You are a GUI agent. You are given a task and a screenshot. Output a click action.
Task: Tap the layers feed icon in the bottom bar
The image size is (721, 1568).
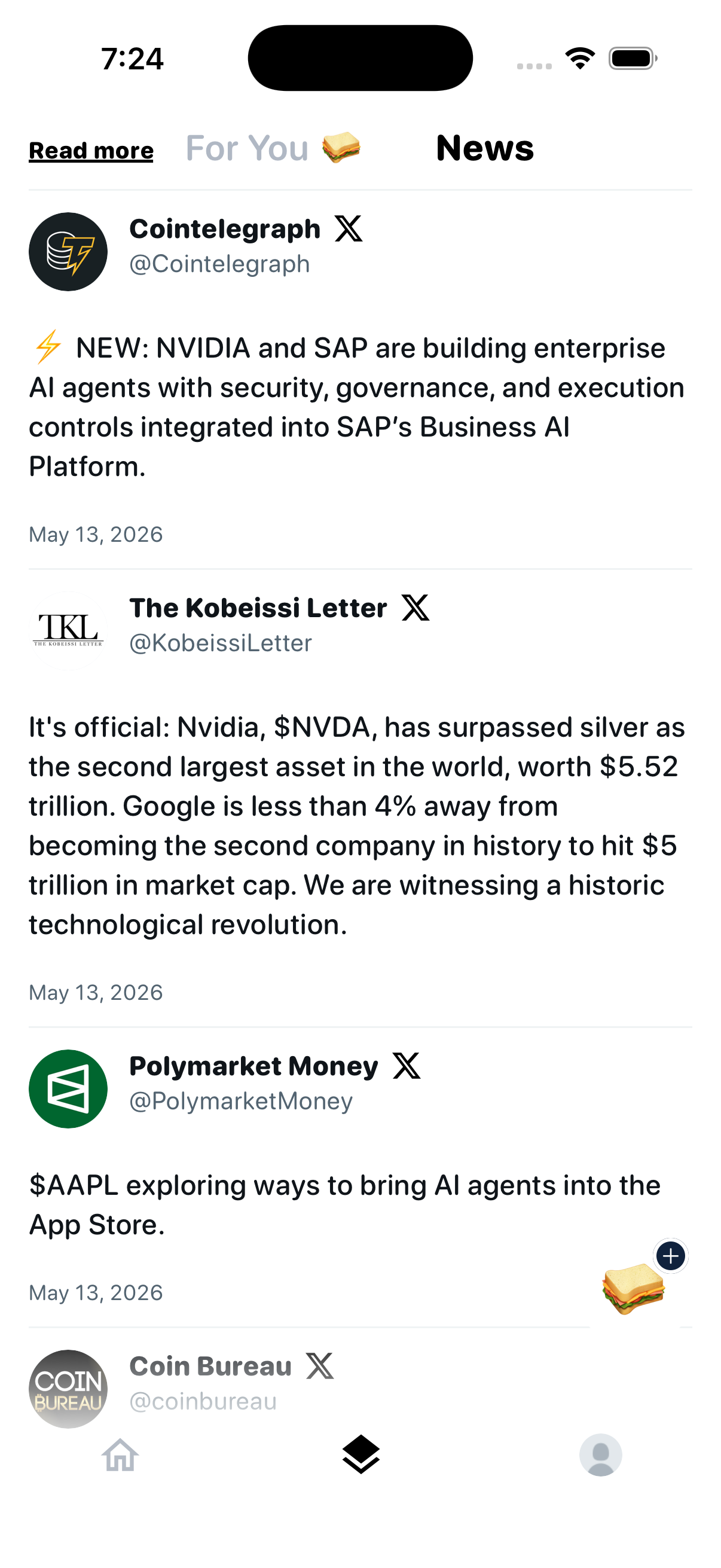pos(361,1454)
